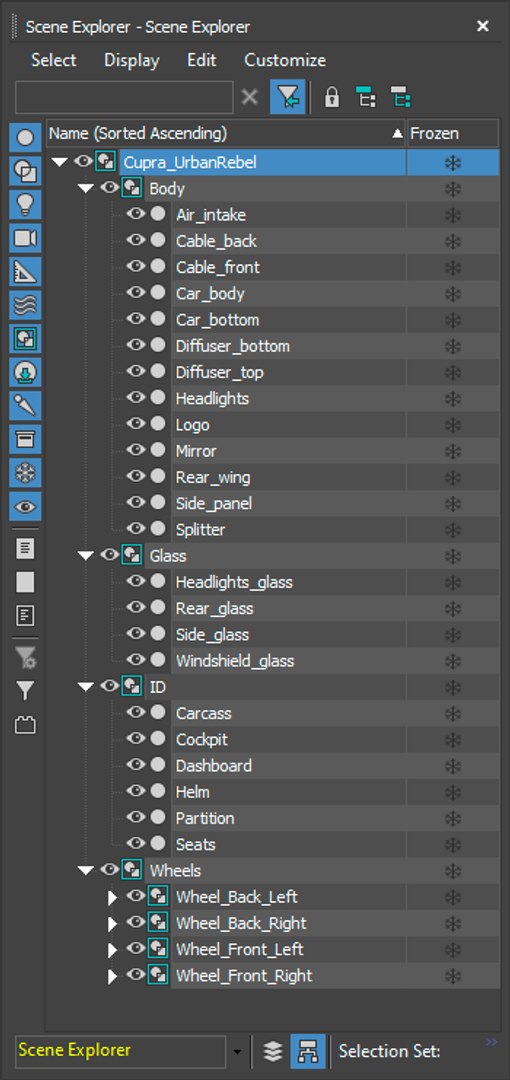Expand the Wheel_Back_Right group
This screenshot has width=510, height=1080.
113,924
